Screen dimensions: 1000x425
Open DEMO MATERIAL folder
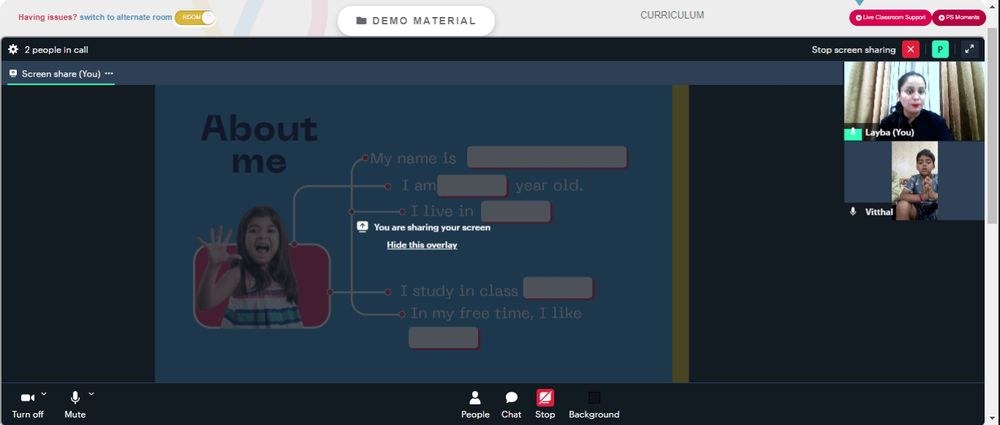click(x=416, y=20)
